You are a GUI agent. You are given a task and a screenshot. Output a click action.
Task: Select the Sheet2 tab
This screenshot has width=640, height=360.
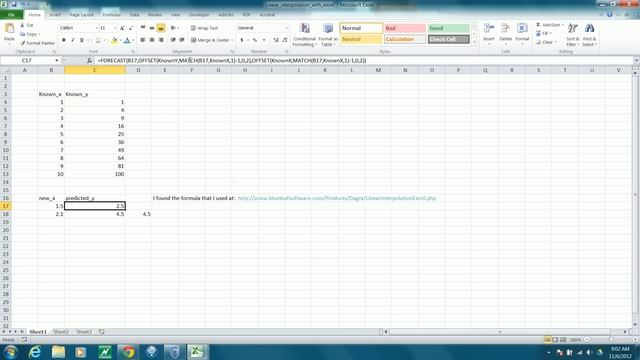[x=61, y=332]
